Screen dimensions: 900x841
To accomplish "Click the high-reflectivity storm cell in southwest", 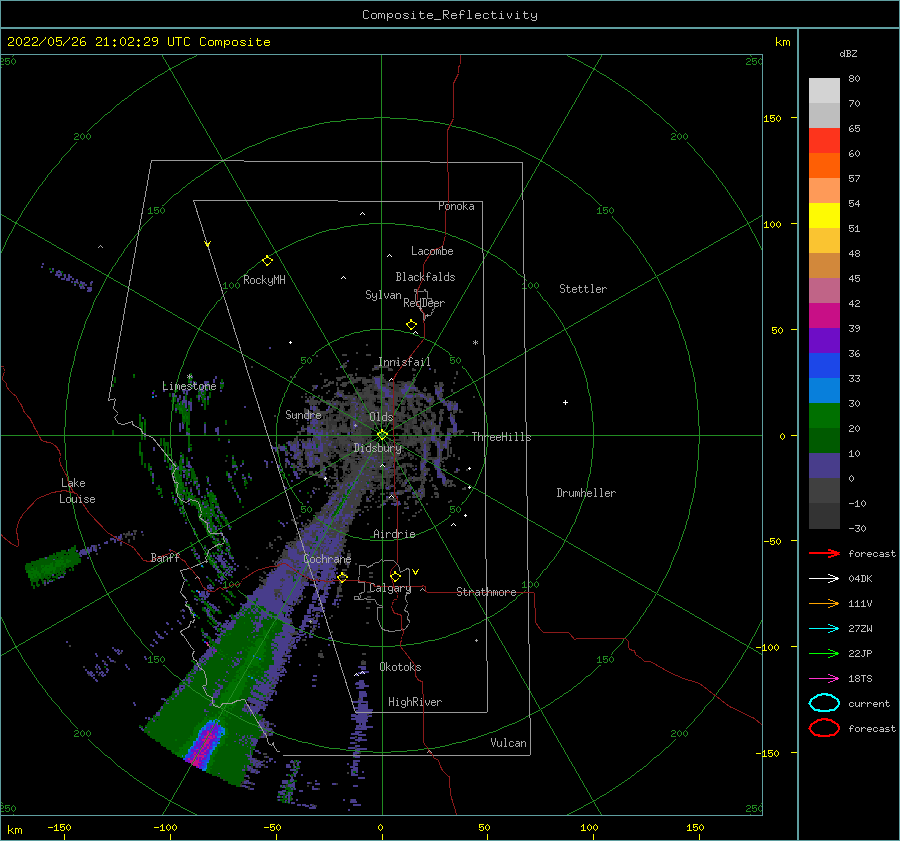I will [x=203, y=744].
